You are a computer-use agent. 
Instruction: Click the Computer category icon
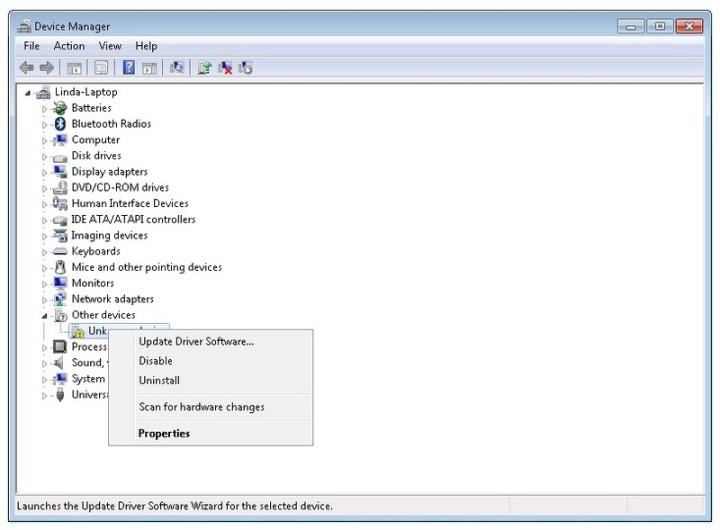click(60, 140)
